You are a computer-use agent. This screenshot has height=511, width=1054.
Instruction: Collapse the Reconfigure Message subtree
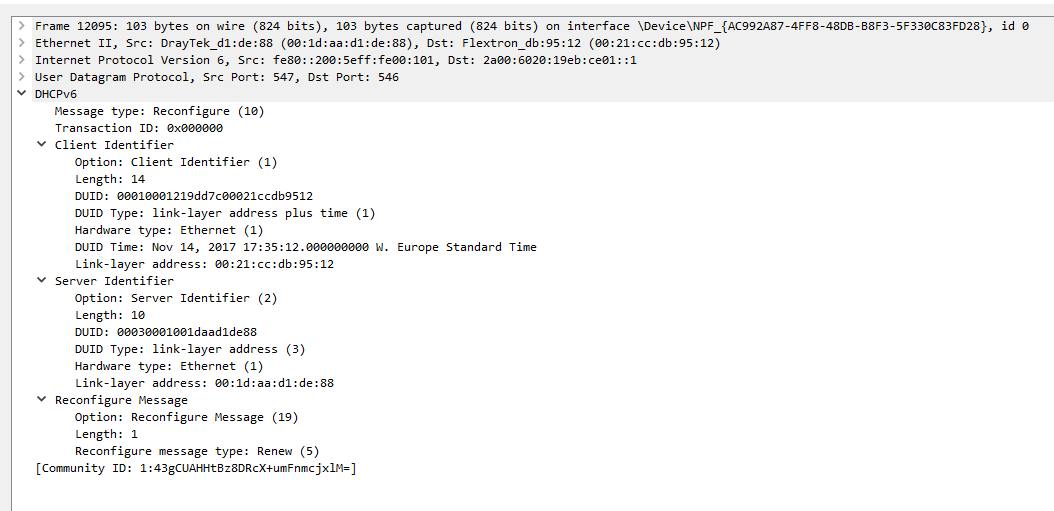click(x=42, y=399)
